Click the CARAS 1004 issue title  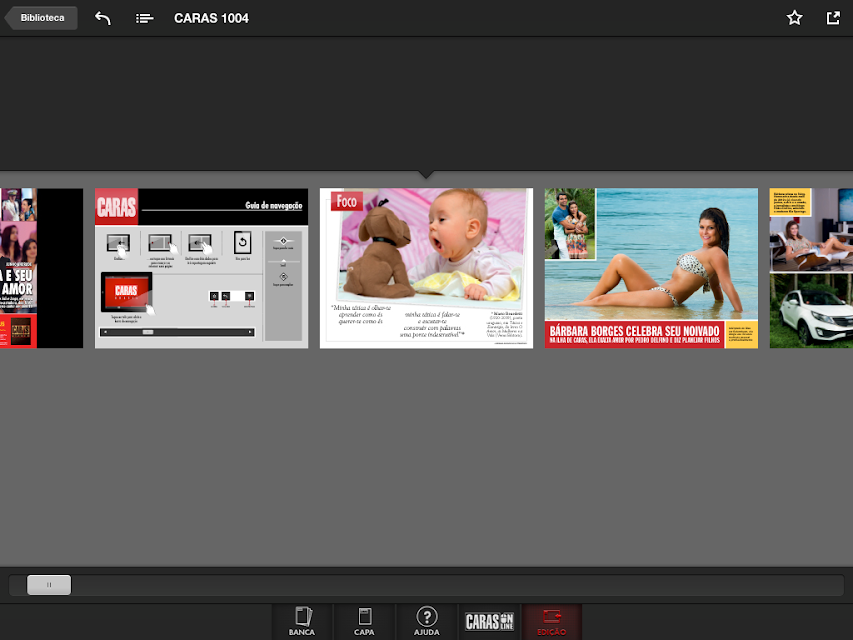[211, 18]
